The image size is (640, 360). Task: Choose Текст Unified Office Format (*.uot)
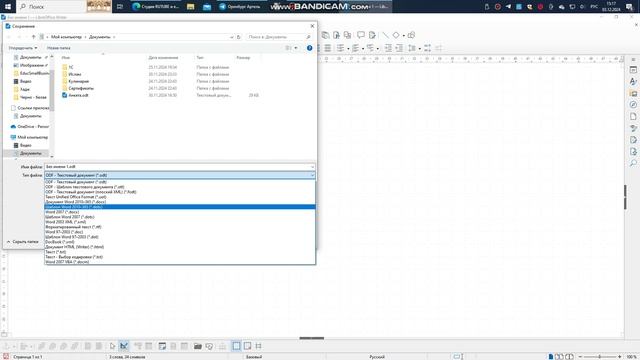pyautogui.click(x=180, y=197)
